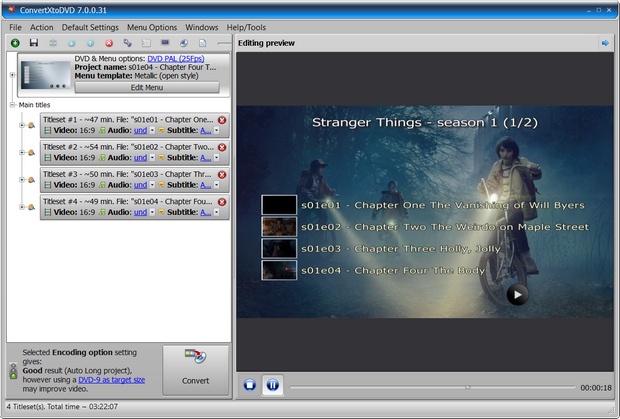The height and width of the screenshot is (419, 620).
Task: Click the '4 Titleset(s). Total time' status text
Action: [62, 406]
